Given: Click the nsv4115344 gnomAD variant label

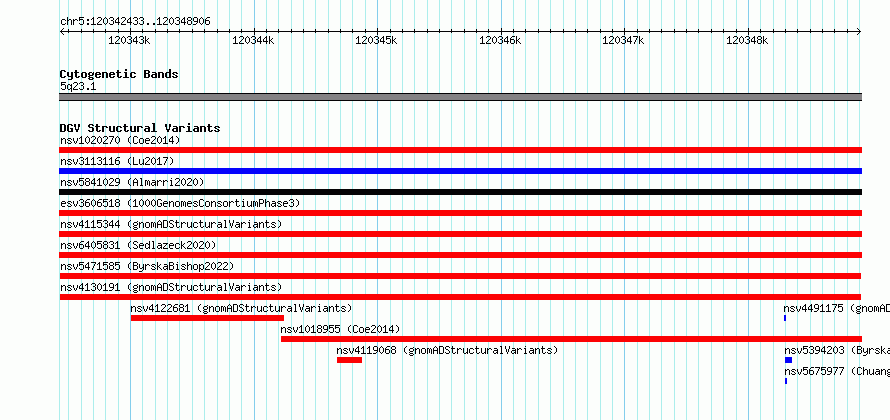Looking at the screenshot, I should 171,224.
